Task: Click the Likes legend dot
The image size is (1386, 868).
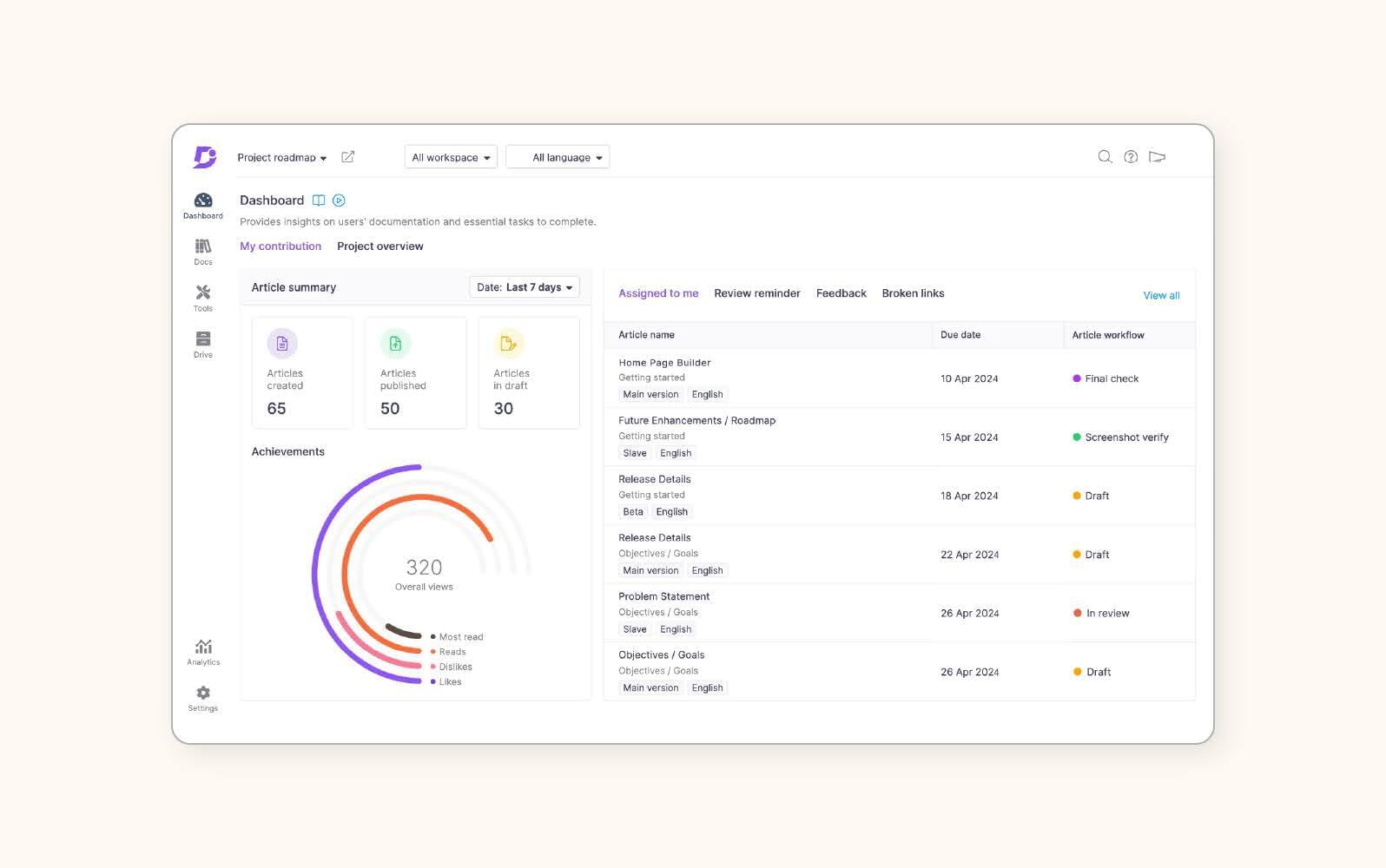Action: click(x=433, y=681)
